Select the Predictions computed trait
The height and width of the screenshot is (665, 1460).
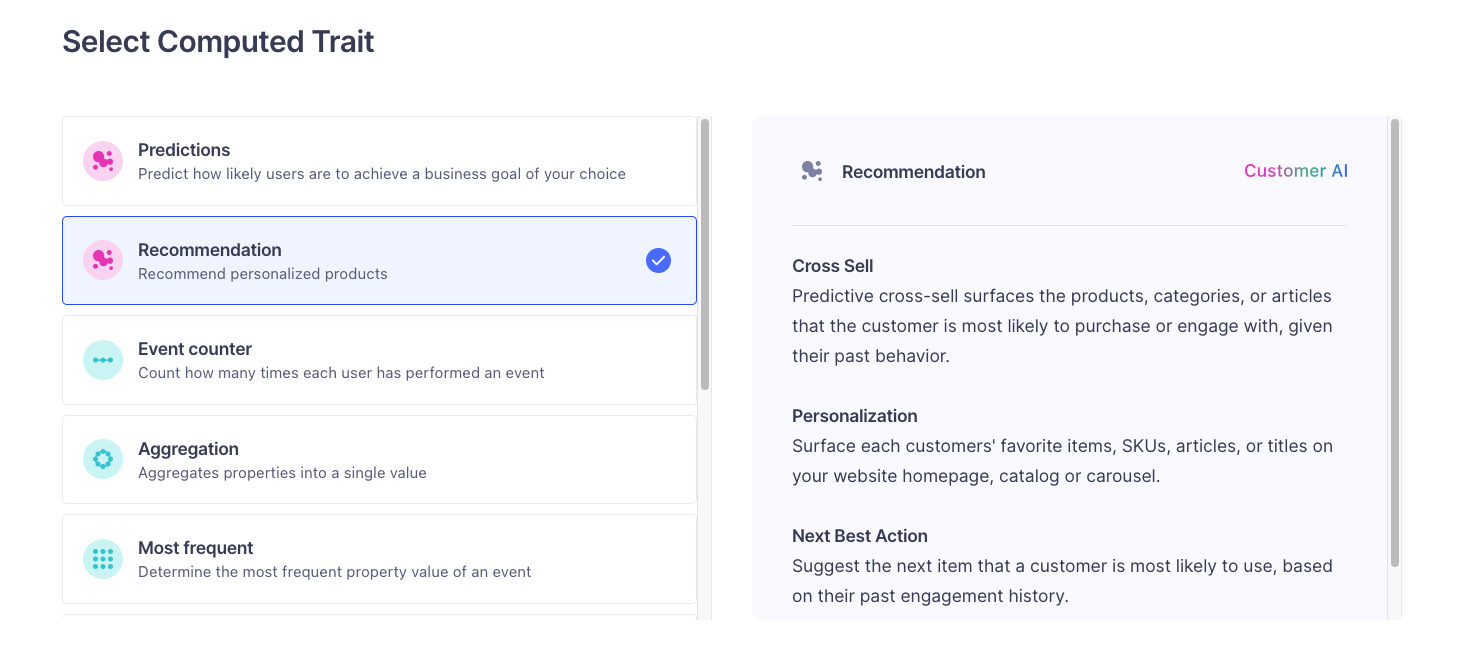380,161
